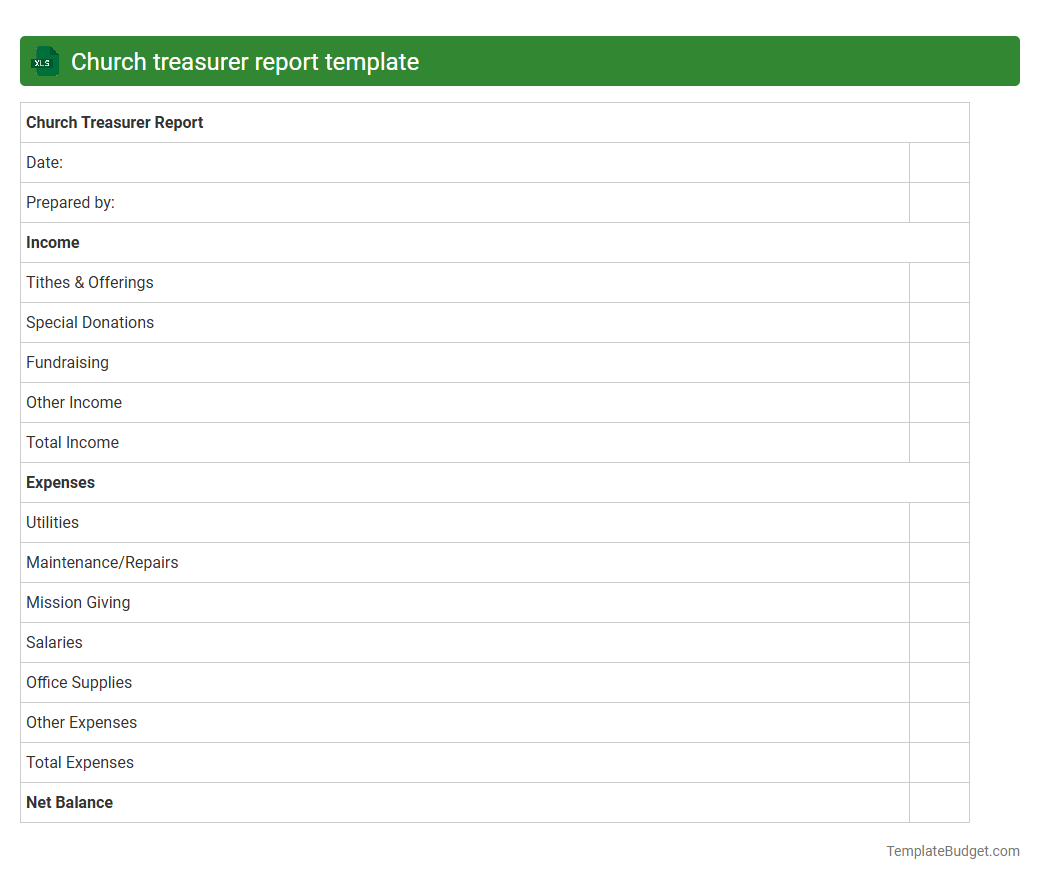Click the Net Balance row

(69, 802)
